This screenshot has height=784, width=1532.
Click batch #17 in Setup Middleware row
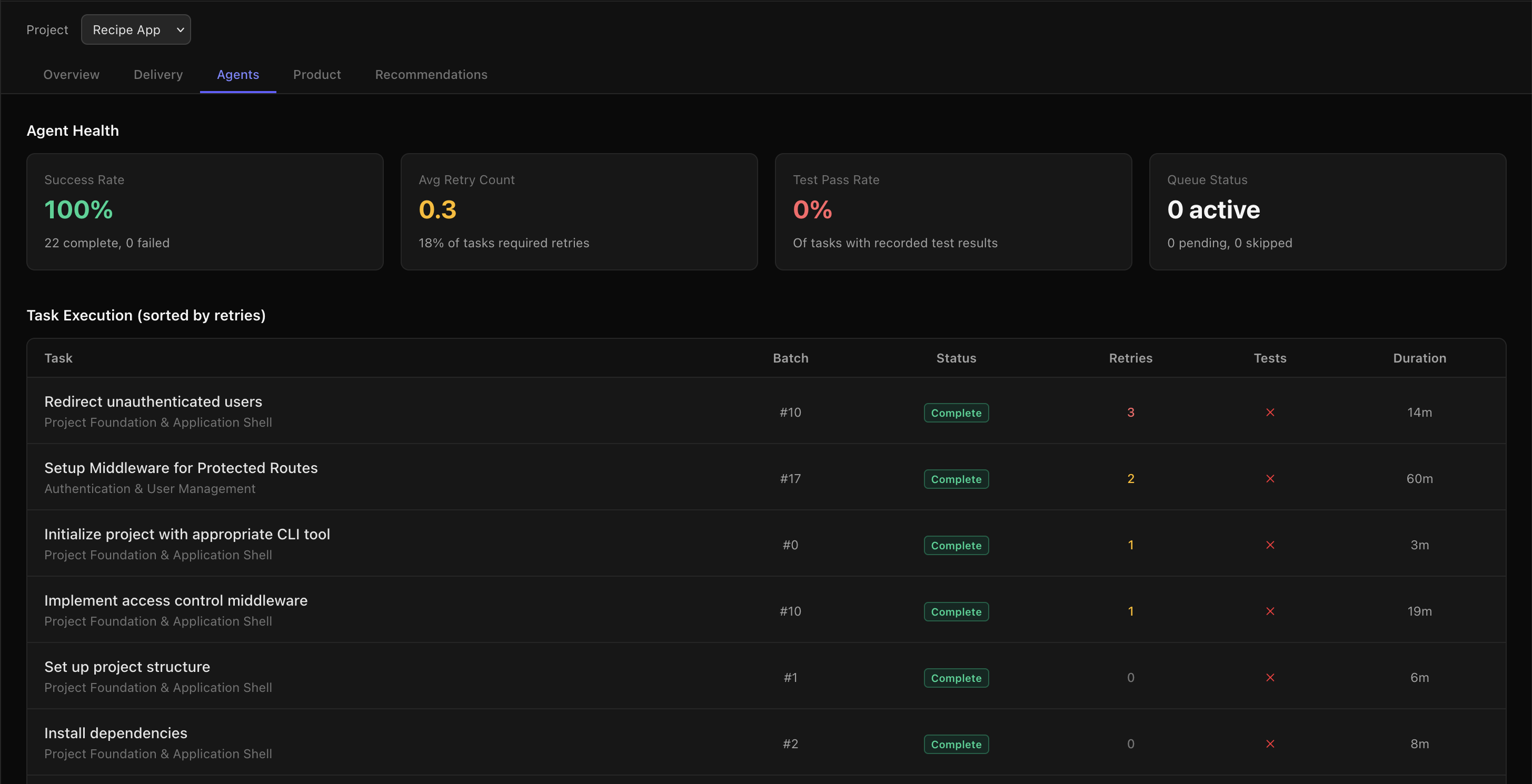(790, 478)
